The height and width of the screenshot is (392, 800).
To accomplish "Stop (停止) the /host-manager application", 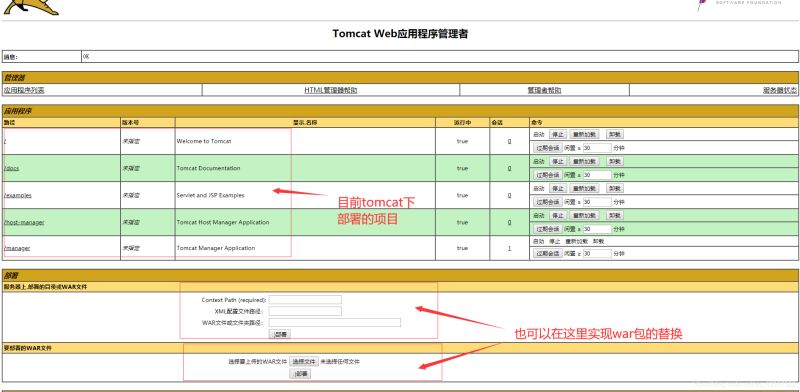I will coord(557,215).
